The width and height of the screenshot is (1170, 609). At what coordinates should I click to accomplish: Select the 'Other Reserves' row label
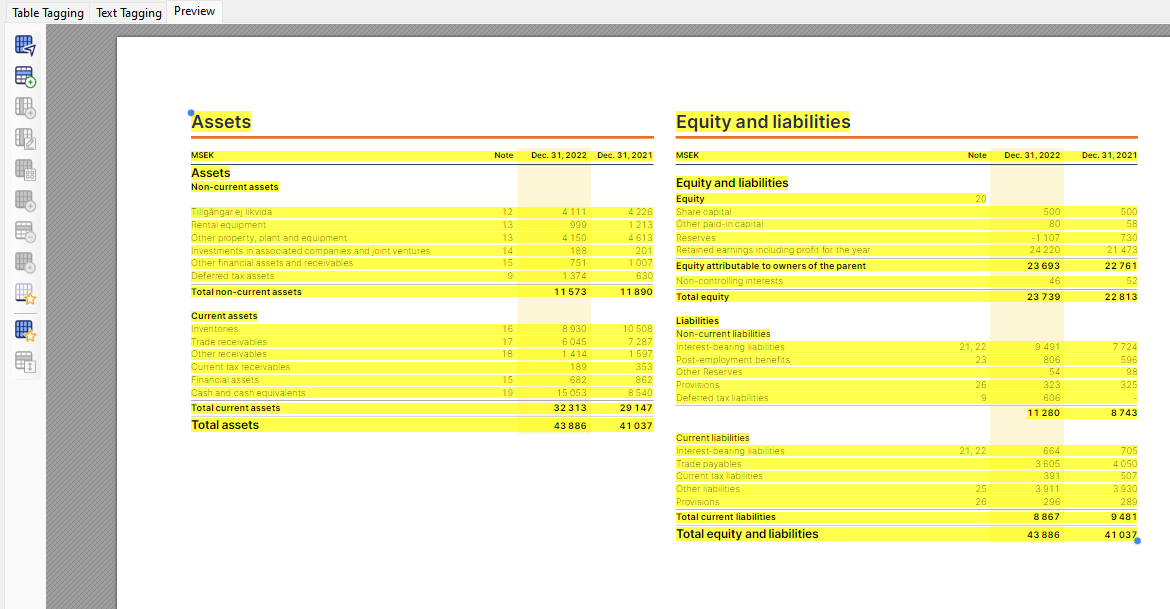click(709, 372)
